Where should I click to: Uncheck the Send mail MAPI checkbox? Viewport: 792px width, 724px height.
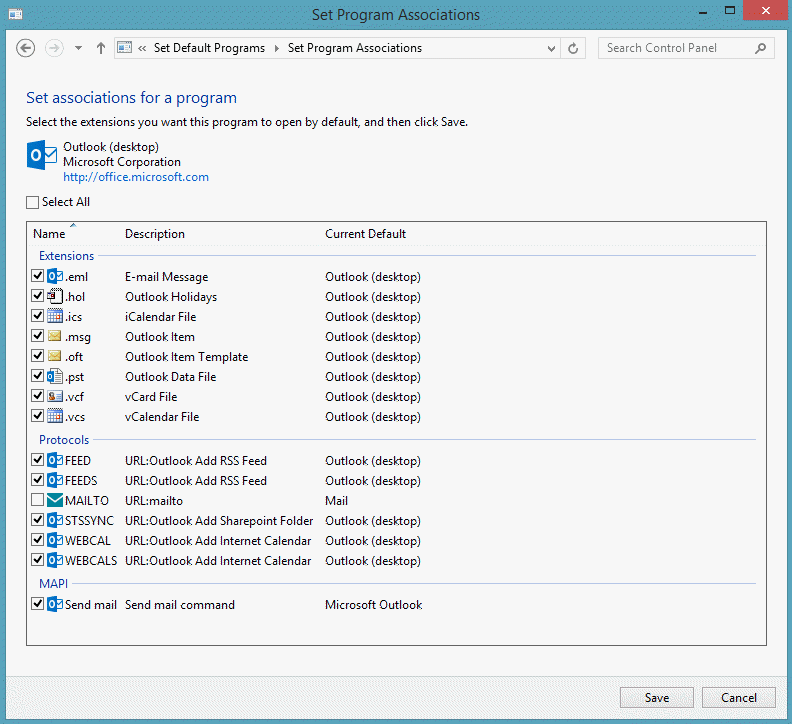[x=37, y=604]
